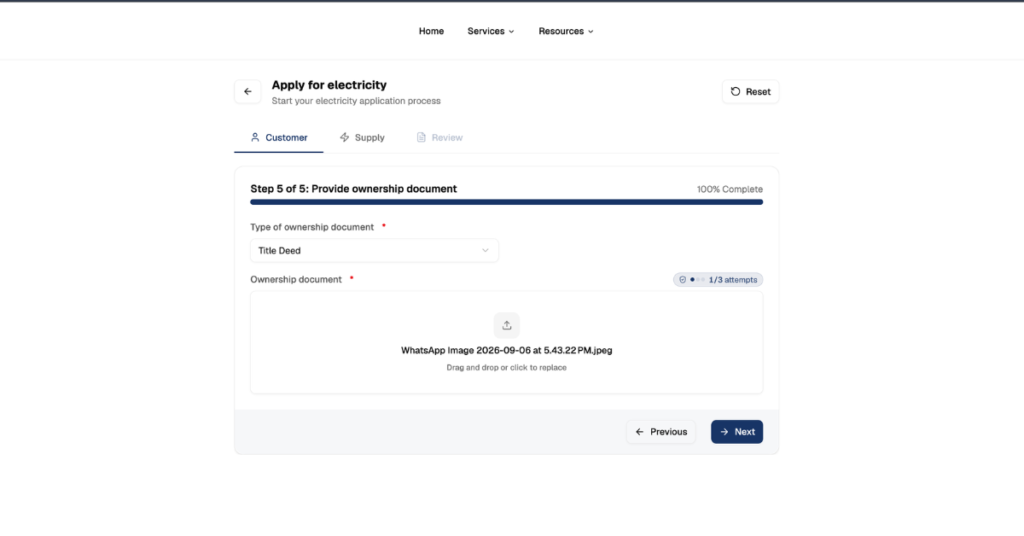Click 'Drag and drop or click to replace'
1024x536 pixels.
[507, 368]
